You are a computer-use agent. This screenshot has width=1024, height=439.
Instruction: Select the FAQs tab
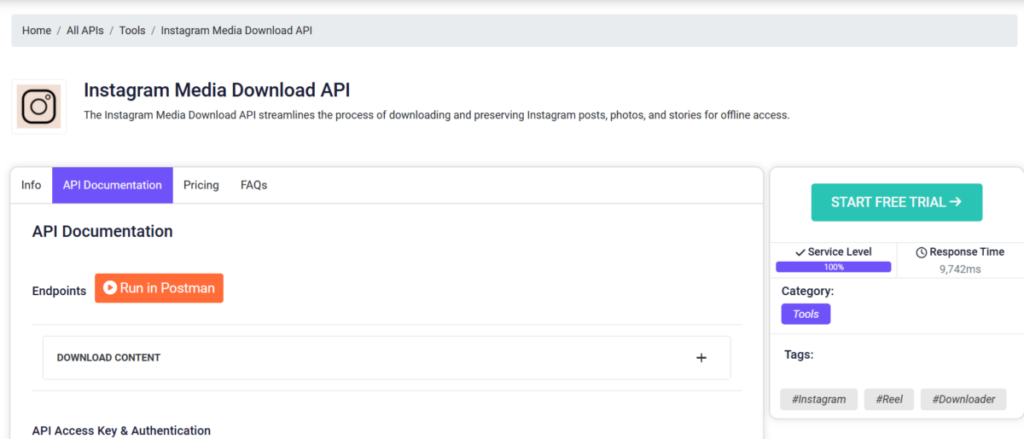tap(254, 186)
